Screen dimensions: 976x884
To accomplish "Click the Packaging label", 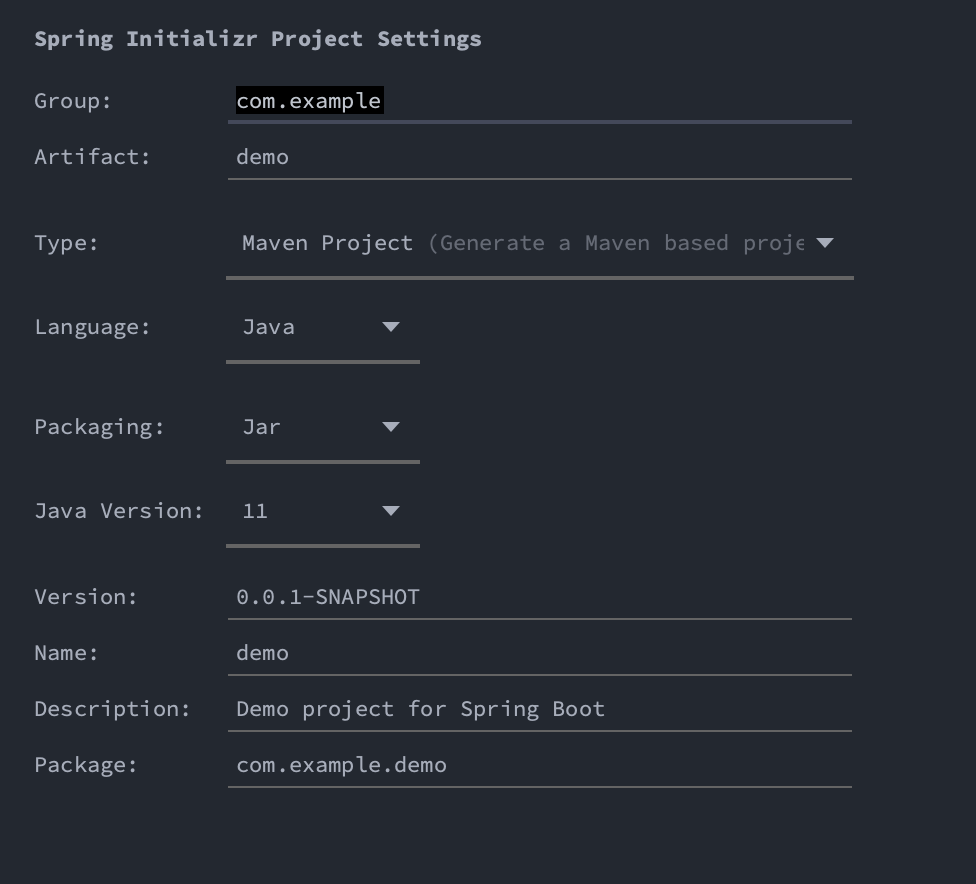I will click(x=100, y=427).
